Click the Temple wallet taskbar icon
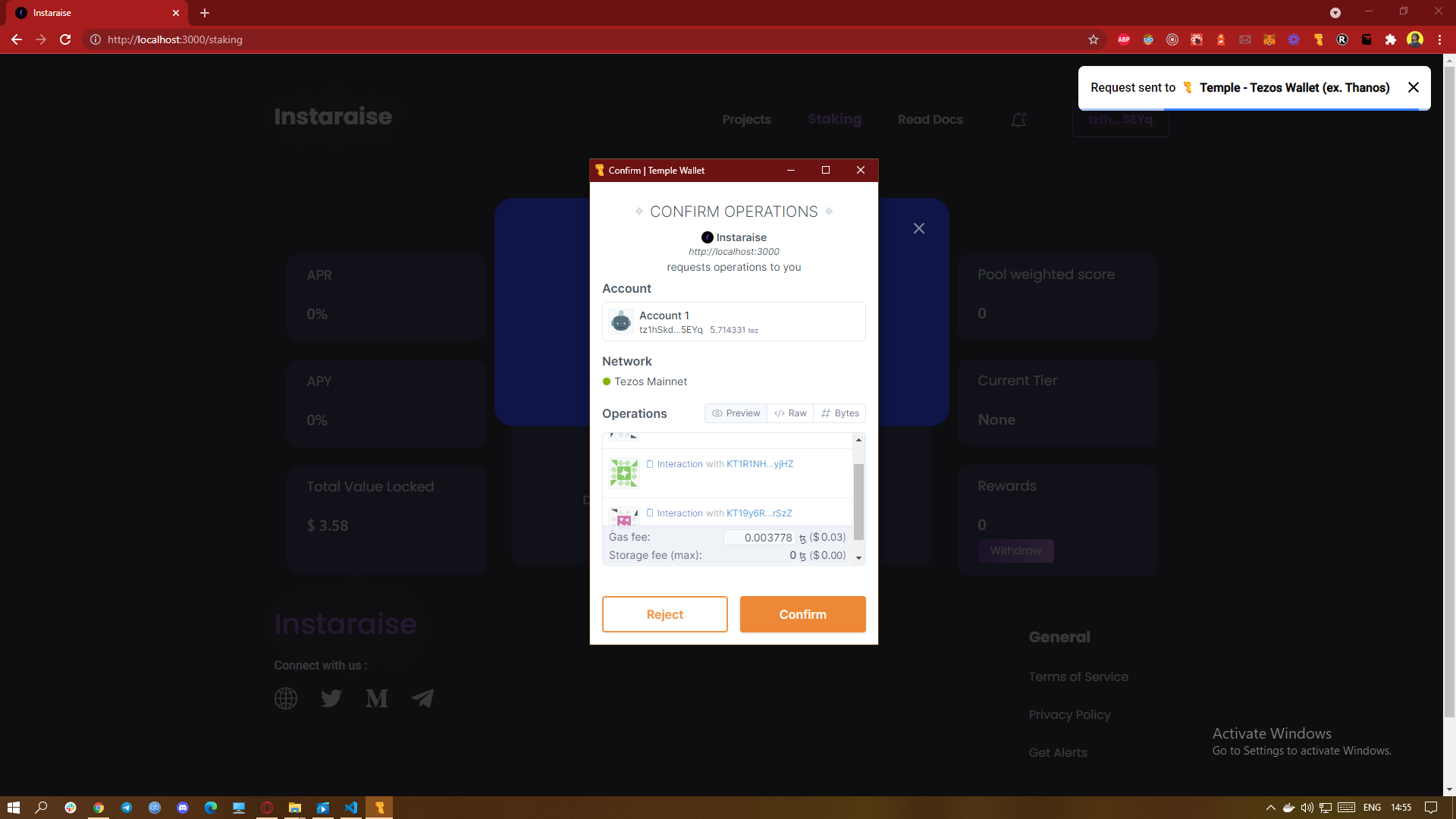1456x819 pixels. (x=379, y=808)
